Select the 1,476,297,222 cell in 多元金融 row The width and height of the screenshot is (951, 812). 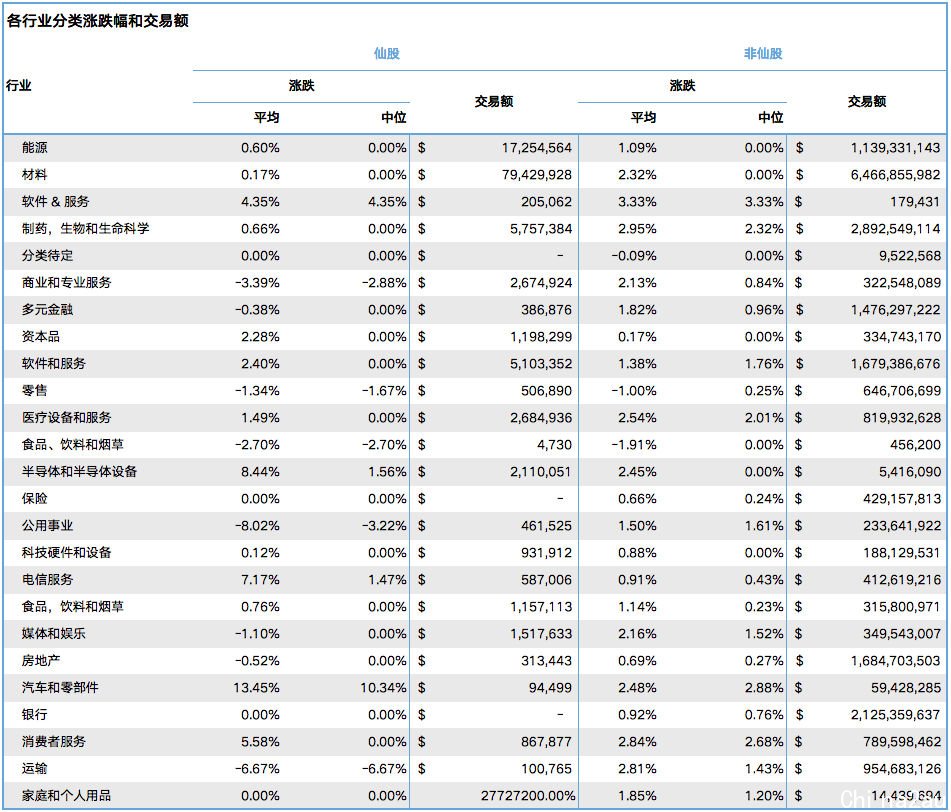click(895, 309)
